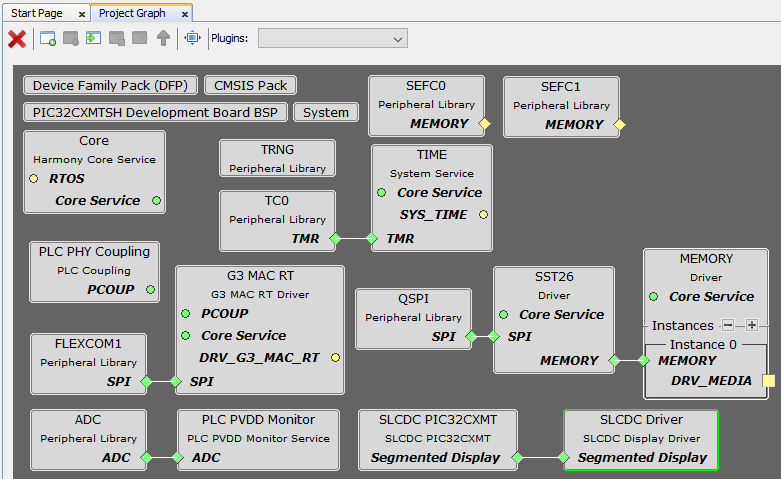
Task: Click the Core Service green circle on Core block
Action: 156,200
